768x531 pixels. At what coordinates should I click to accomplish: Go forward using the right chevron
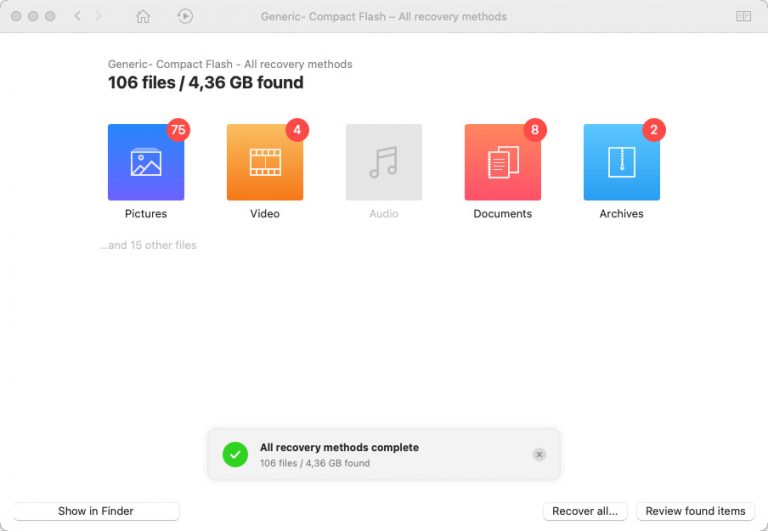(98, 17)
